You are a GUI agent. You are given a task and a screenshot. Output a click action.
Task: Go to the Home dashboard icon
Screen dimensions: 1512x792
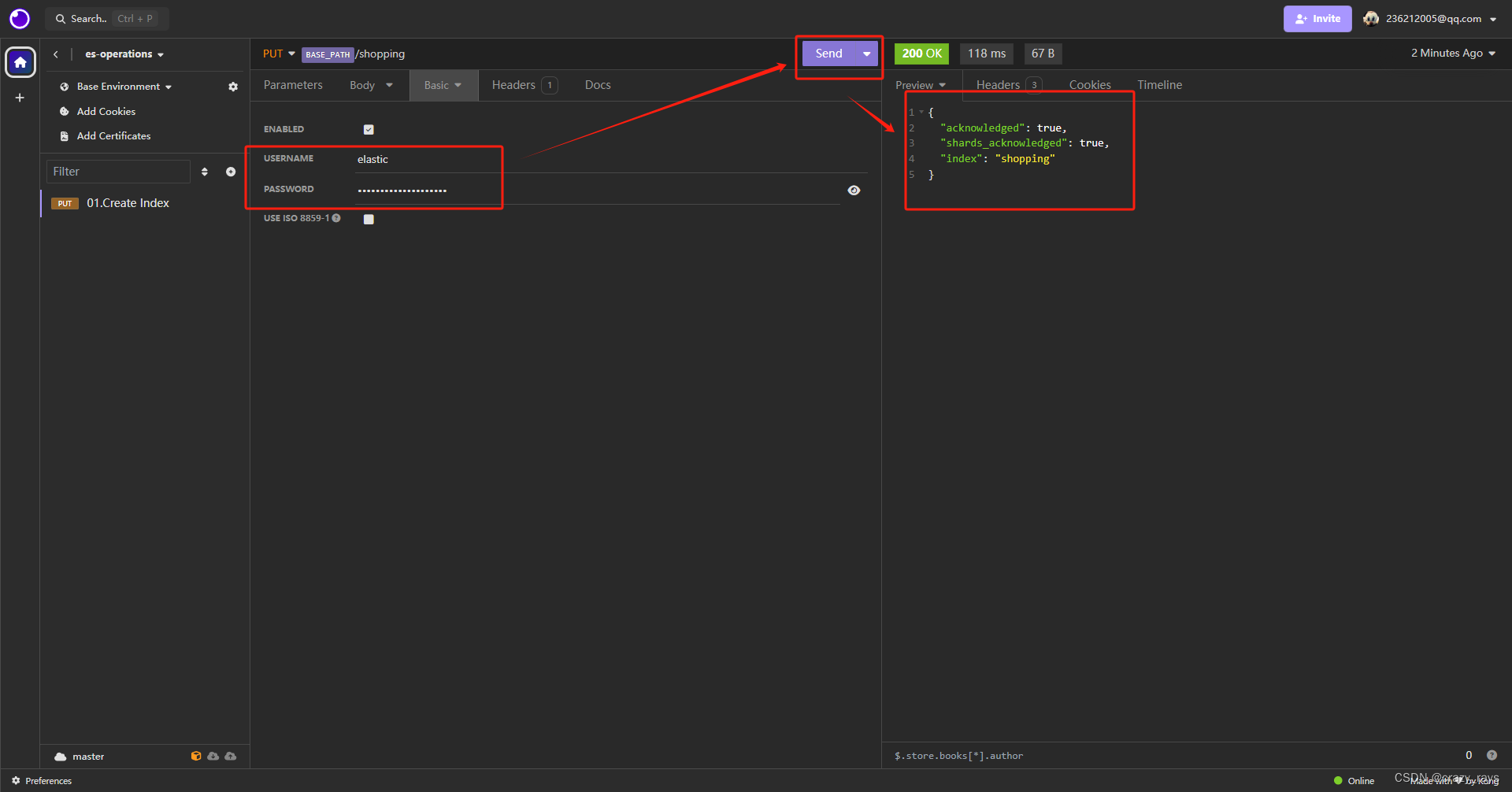tap(20, 62)
